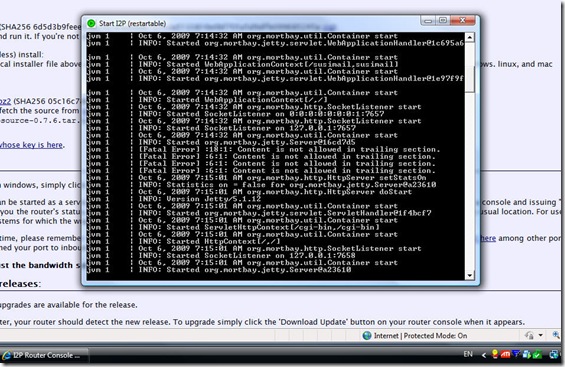Click the HttpServer setStatsOn log line
Image resolution: width=565 pixels, height=367 pixels.
tap(257, 178)
